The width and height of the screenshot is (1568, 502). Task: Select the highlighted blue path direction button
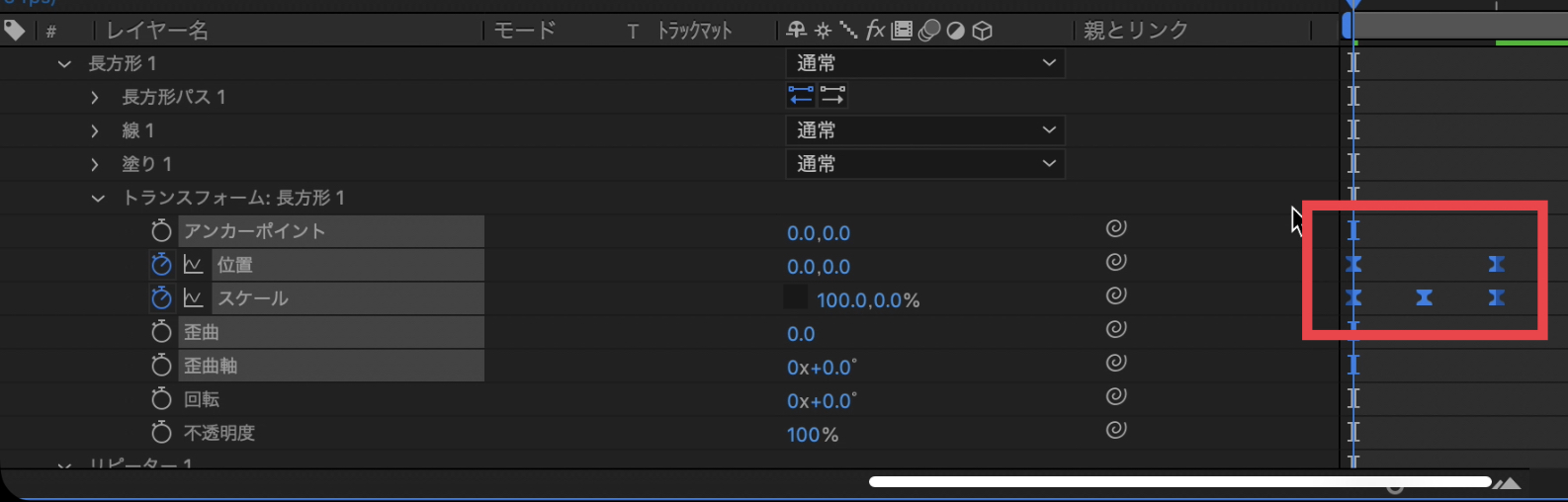[801, 96]
